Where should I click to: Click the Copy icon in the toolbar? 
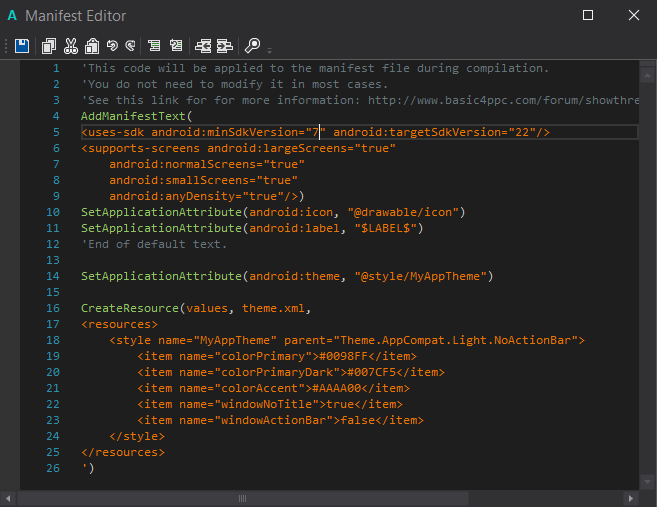pos(49,46)
